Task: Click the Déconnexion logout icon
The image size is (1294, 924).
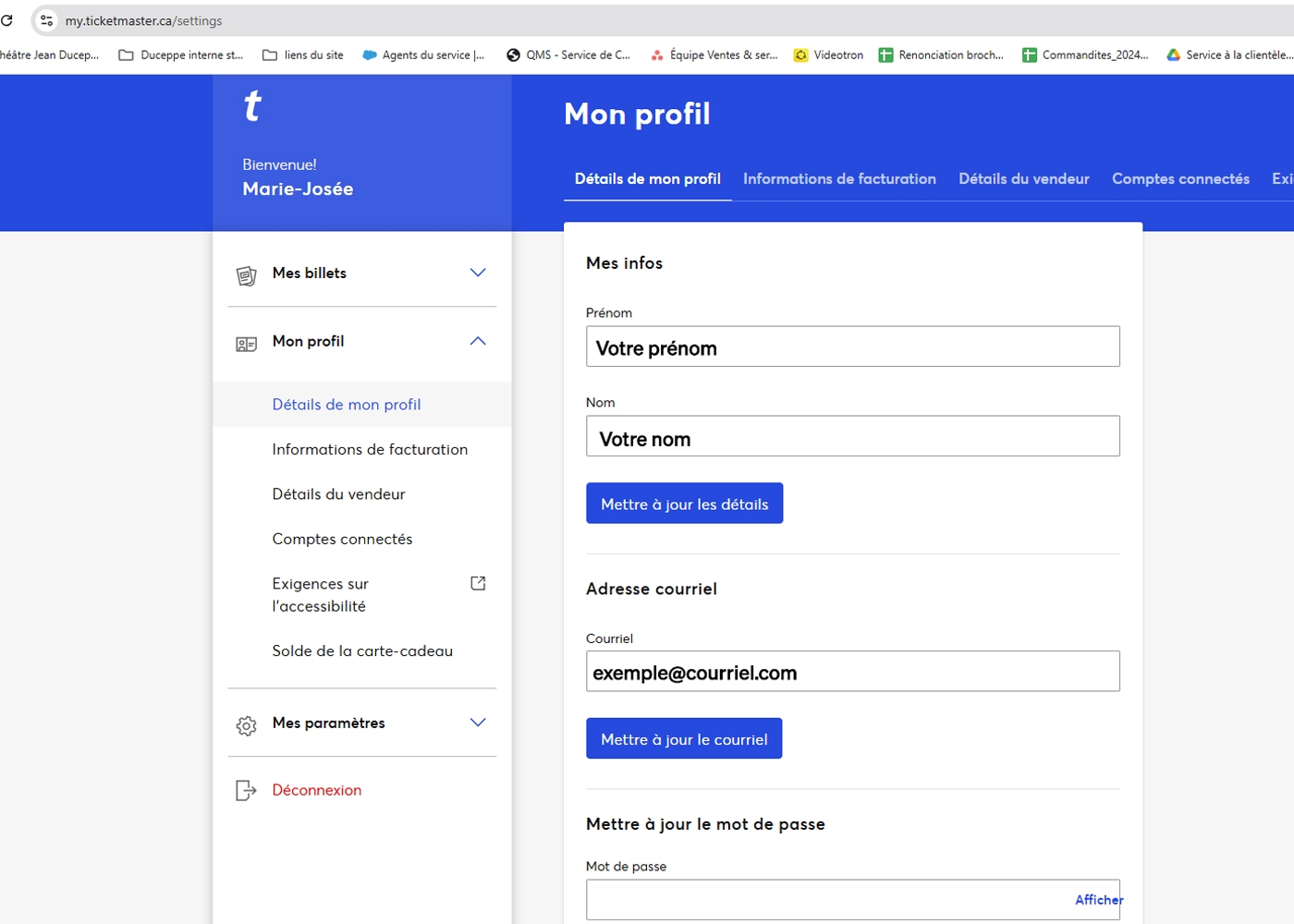Action: point(246,790)
